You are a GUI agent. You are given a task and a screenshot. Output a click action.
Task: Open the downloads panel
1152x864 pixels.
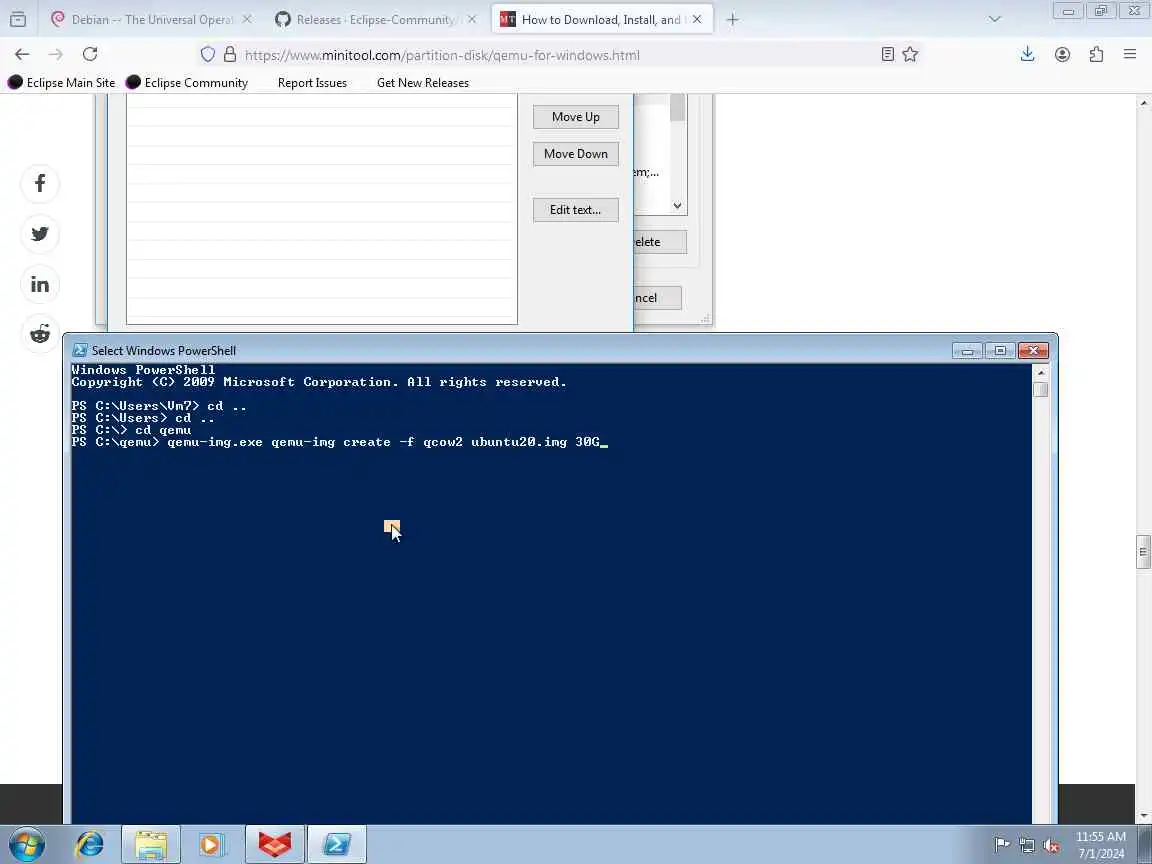coord(1028,54)
